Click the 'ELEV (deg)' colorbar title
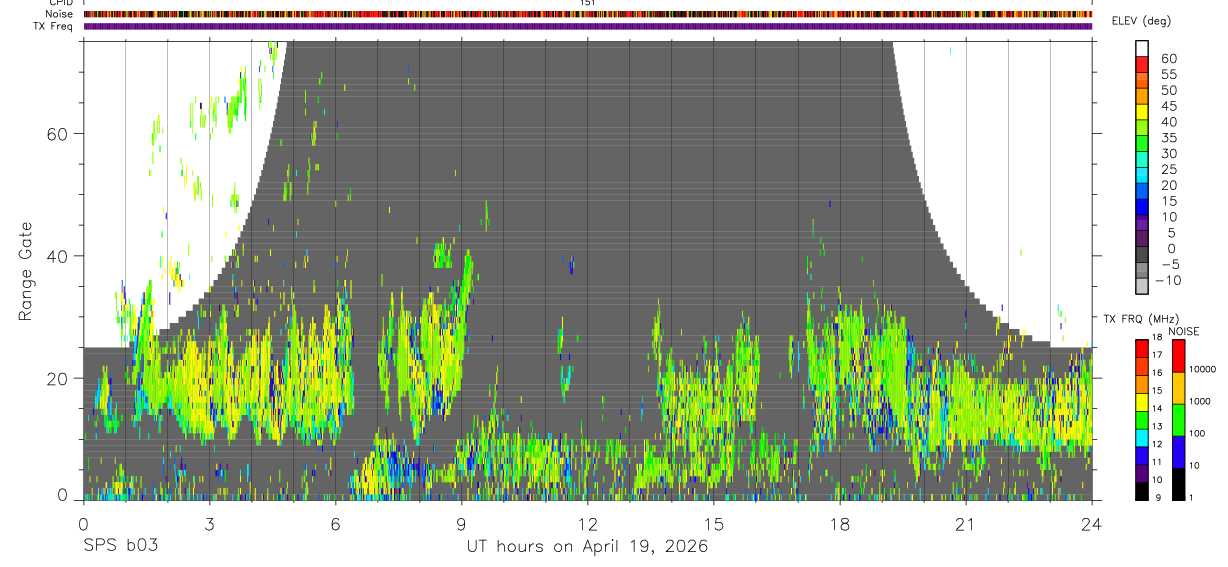This screenshot has width=1228, height=567. [x=1141, y=21]
